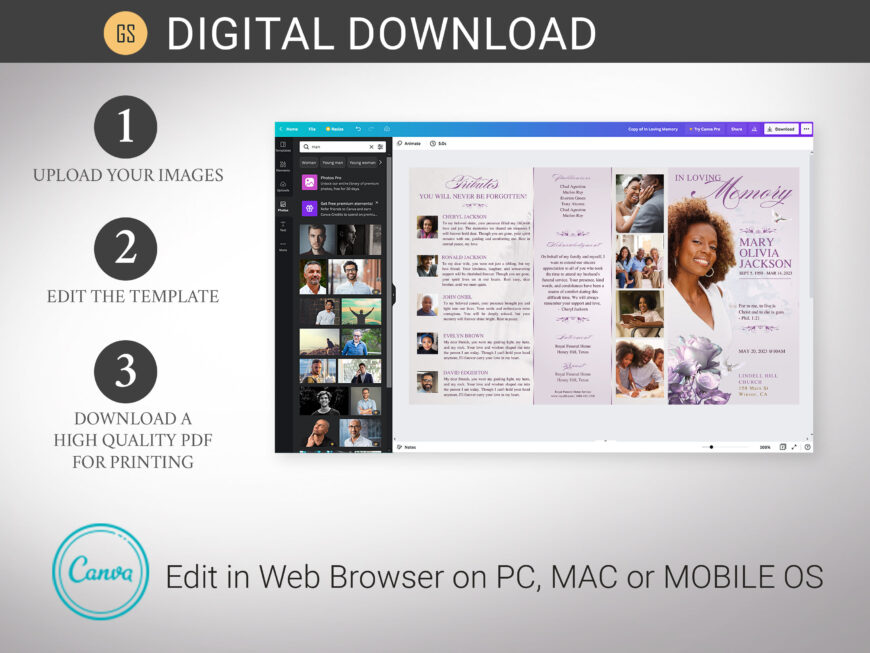Click the Undo arrow icon
Image resolution: width=870 pixels, height=653 pixels.
pos(358,129)
